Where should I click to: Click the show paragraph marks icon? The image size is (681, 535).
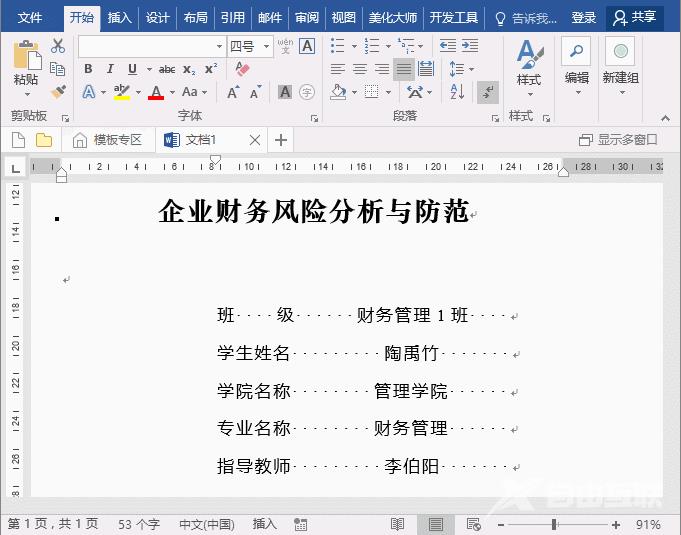tap(488, 92)
